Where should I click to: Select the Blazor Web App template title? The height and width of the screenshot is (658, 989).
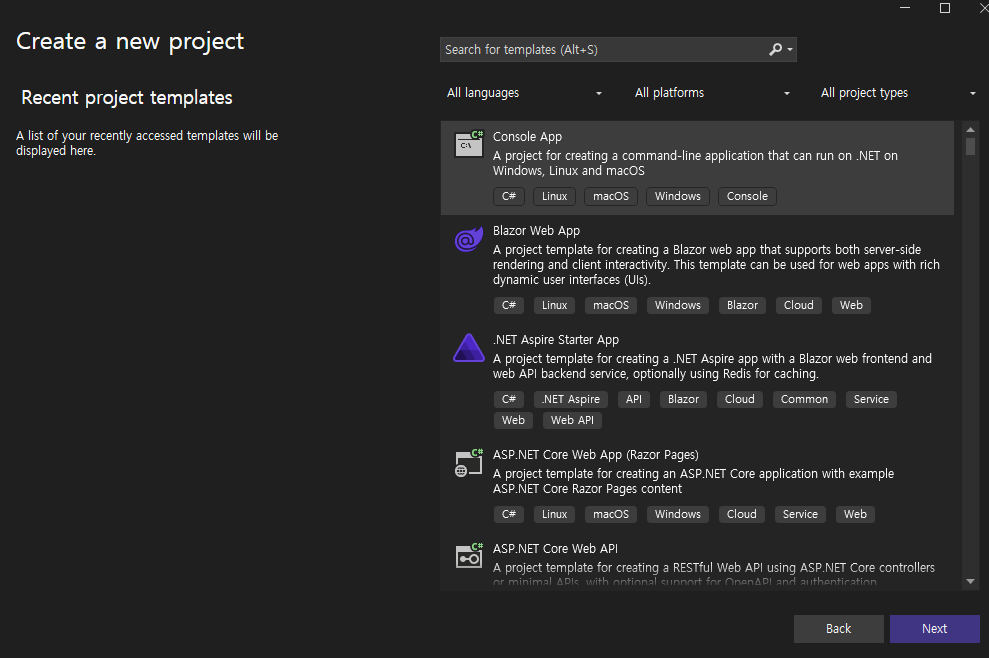[x=536, y=231]
